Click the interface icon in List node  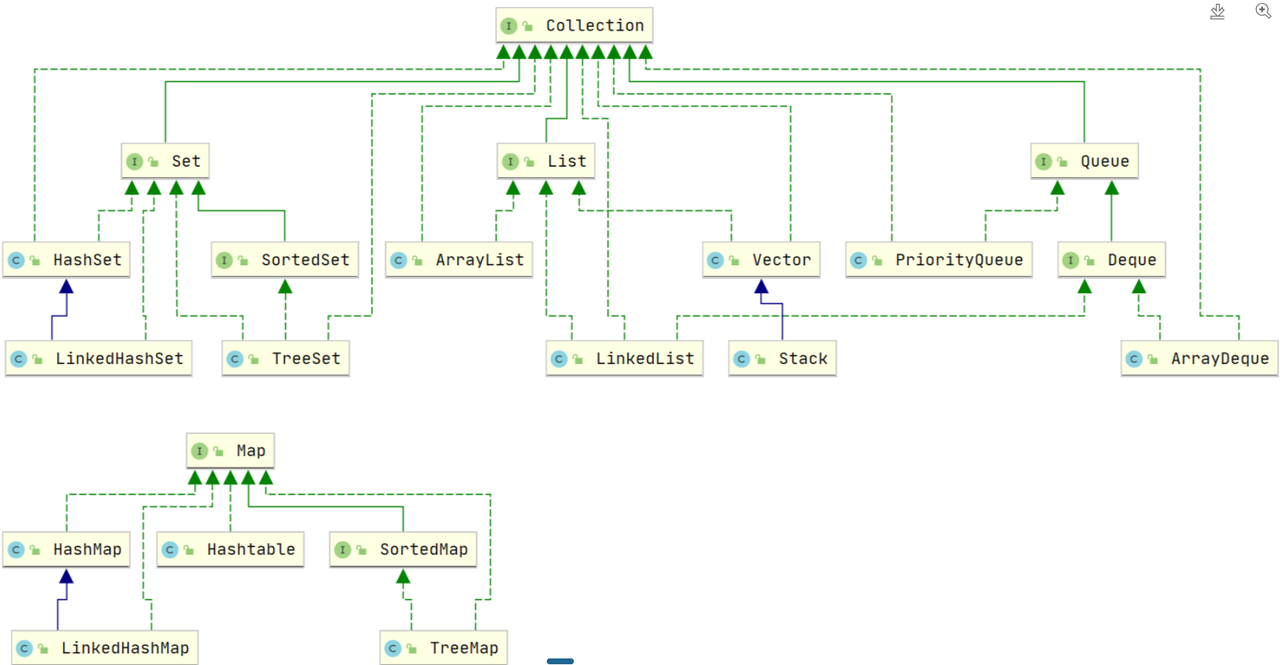coord(510,161)
